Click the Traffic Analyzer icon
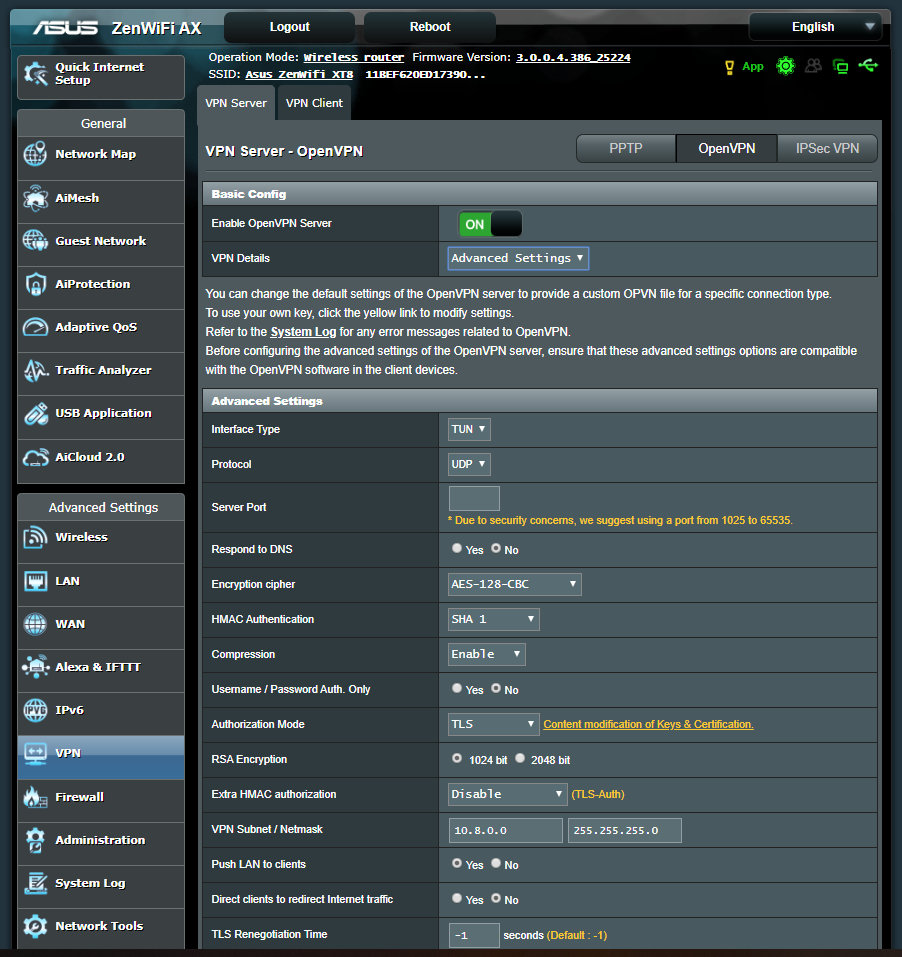Screen dimensions: 902x957 tap(35, 370)
